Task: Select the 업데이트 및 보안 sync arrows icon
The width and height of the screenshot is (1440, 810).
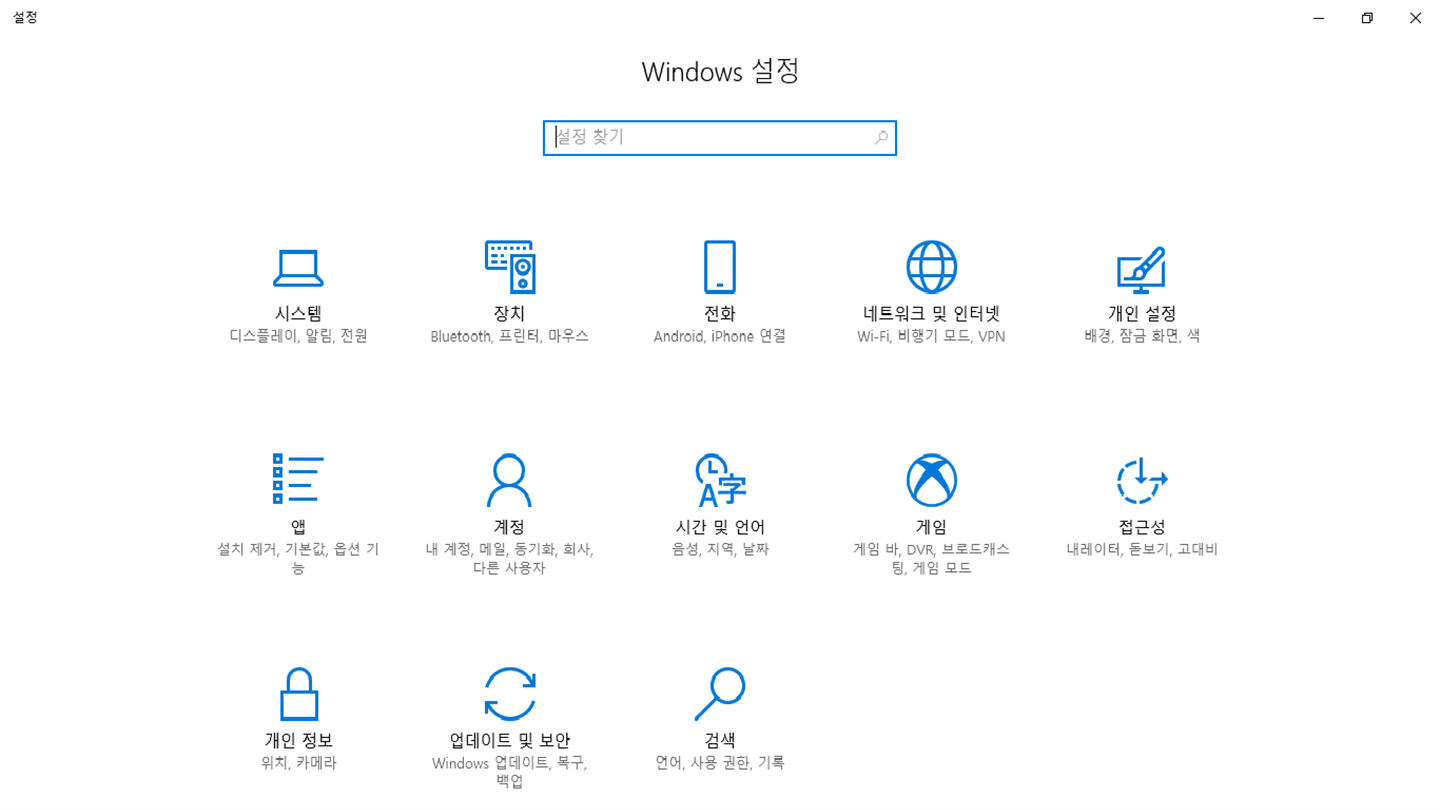Action: [510, 694]
